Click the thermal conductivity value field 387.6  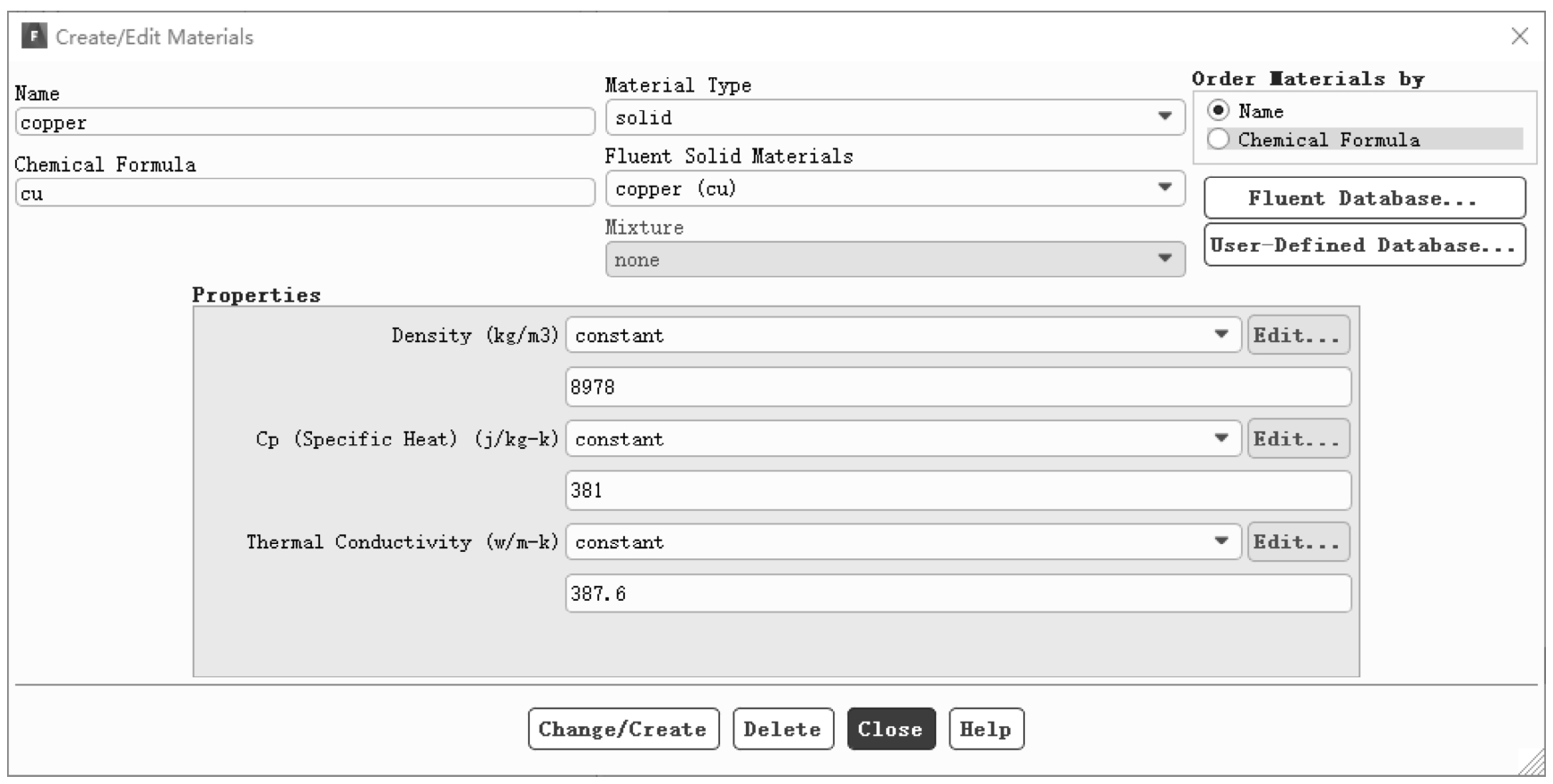point(958,593)
